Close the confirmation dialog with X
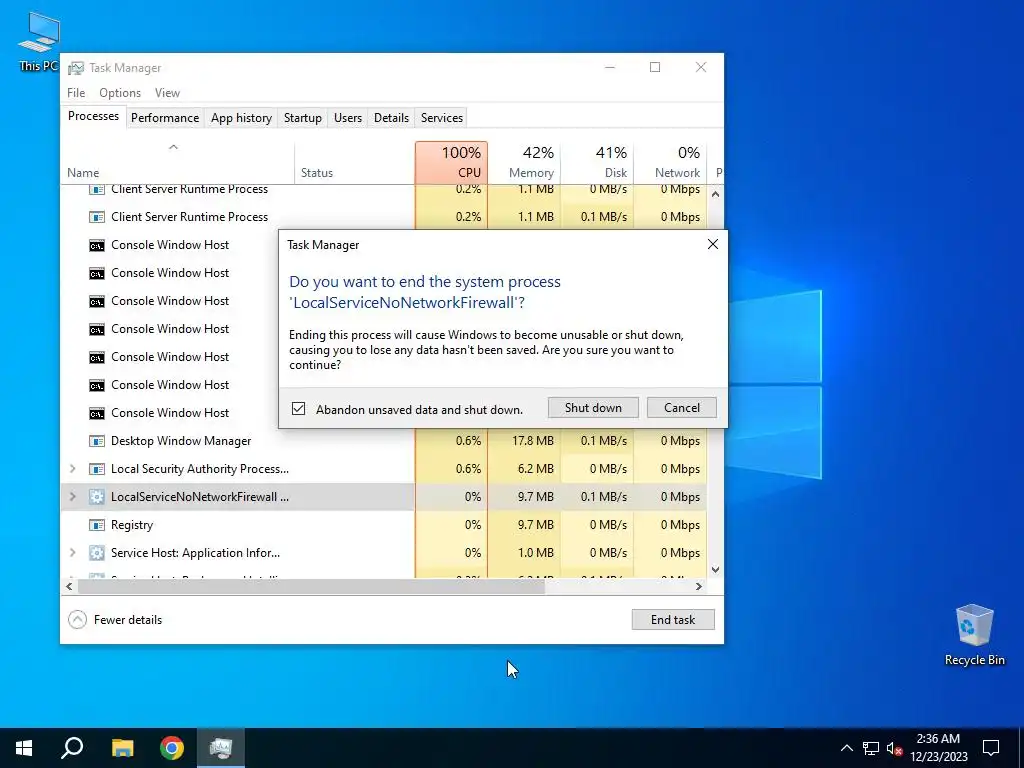 click(x=712, y=244)
